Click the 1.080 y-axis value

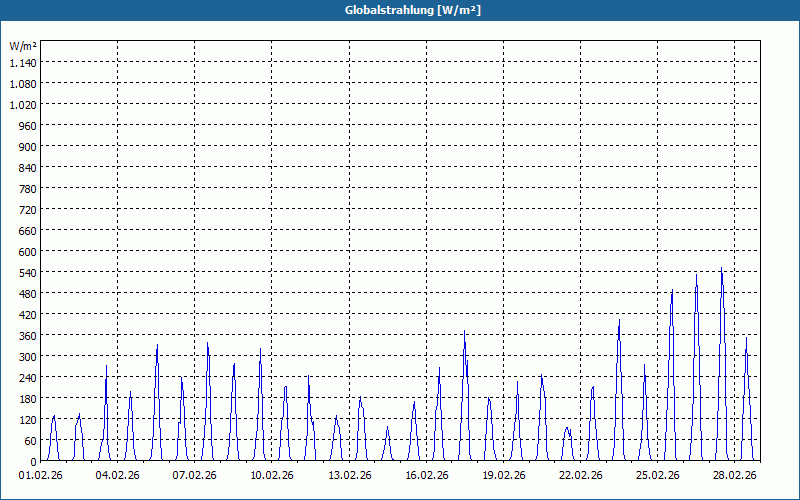point(23,84)
